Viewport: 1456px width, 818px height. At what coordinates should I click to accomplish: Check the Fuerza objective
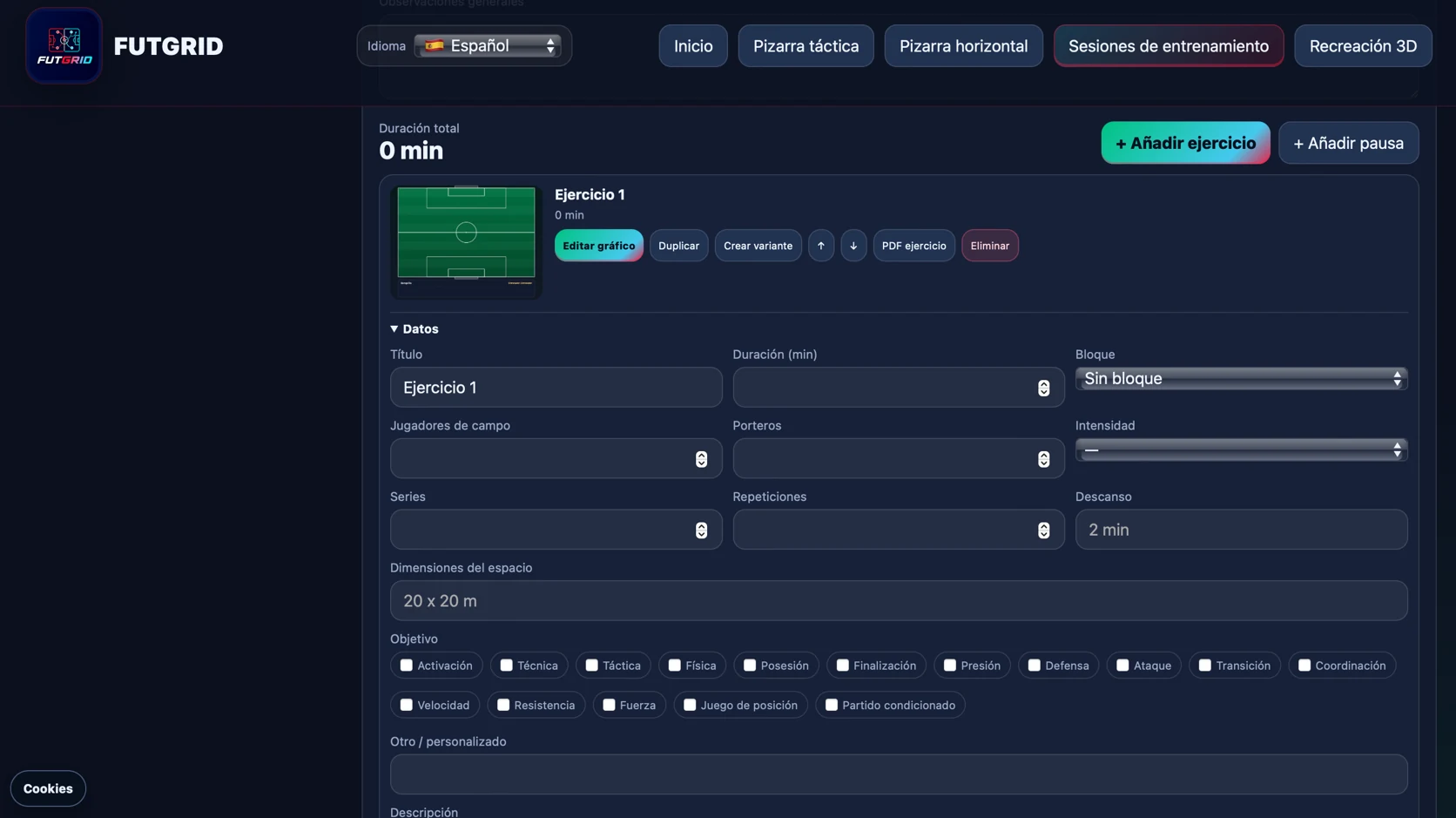pos(609,705)
